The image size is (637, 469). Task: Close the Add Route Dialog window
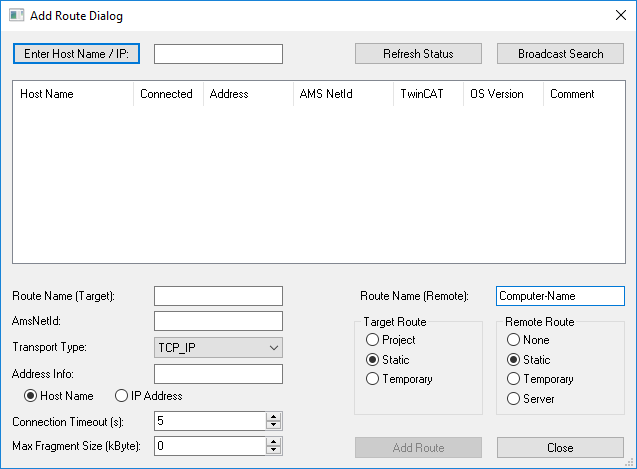tap(620, 15)
